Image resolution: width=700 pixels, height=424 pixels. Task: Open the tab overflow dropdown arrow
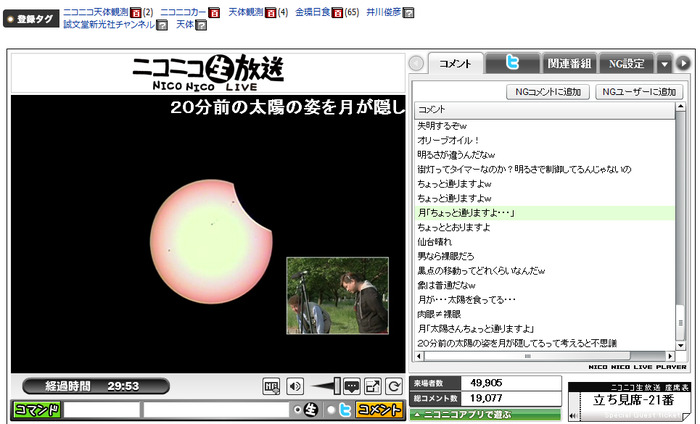point(664,64)
